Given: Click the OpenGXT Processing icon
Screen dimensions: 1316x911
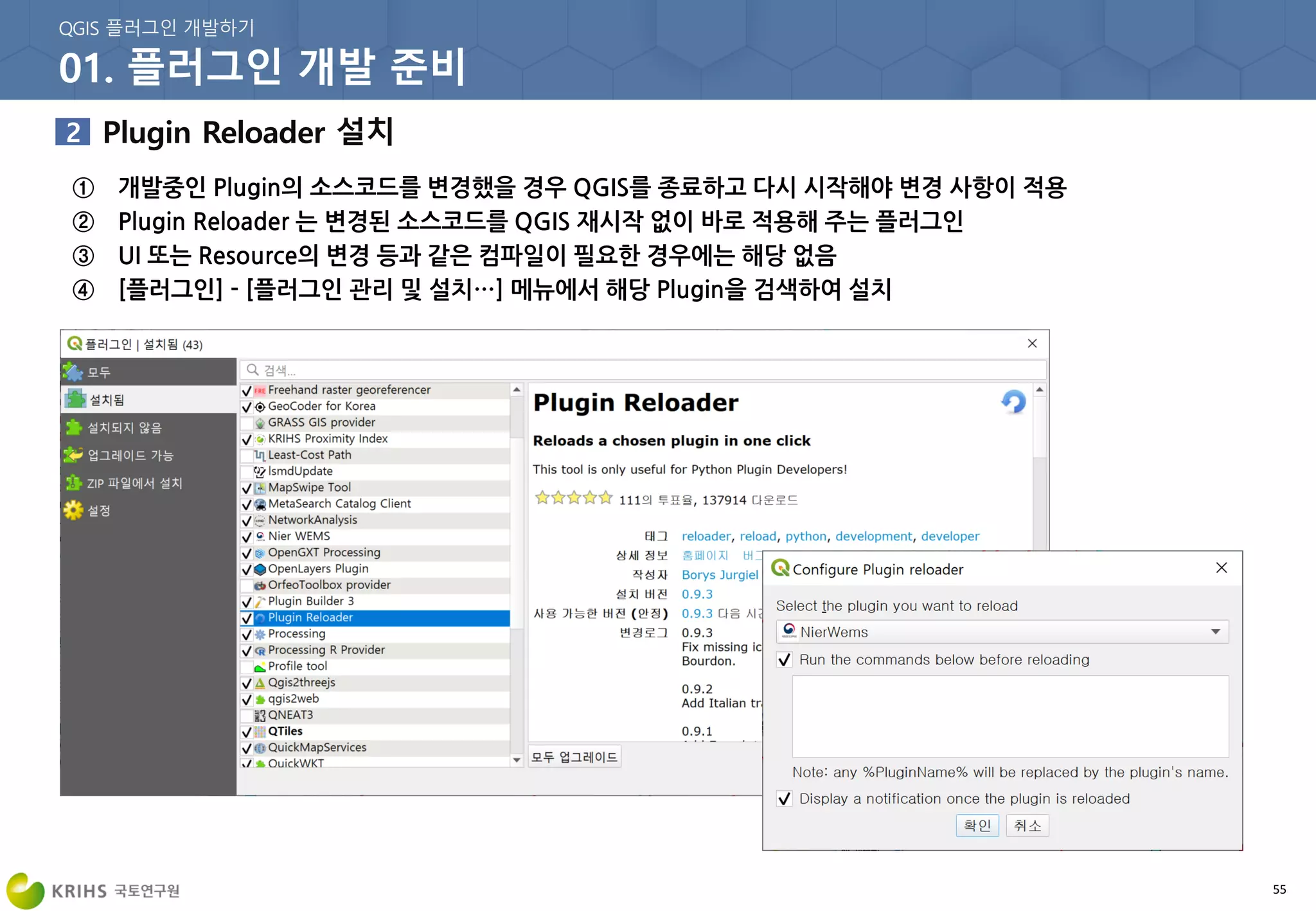Looking at the screenshot, I should 260,553.
